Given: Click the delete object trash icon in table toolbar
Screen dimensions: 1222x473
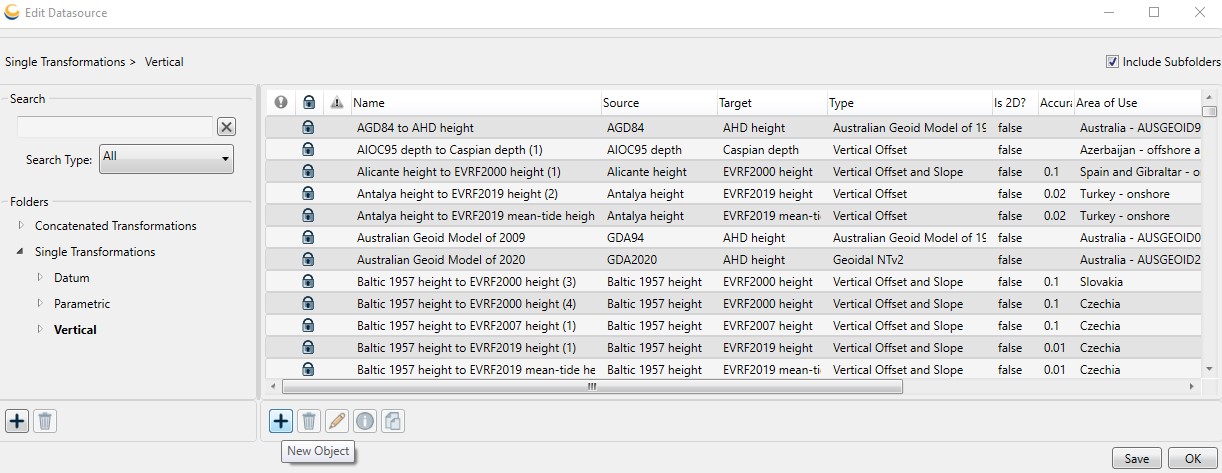Looking at the screenshot, I should pos(309,422).
